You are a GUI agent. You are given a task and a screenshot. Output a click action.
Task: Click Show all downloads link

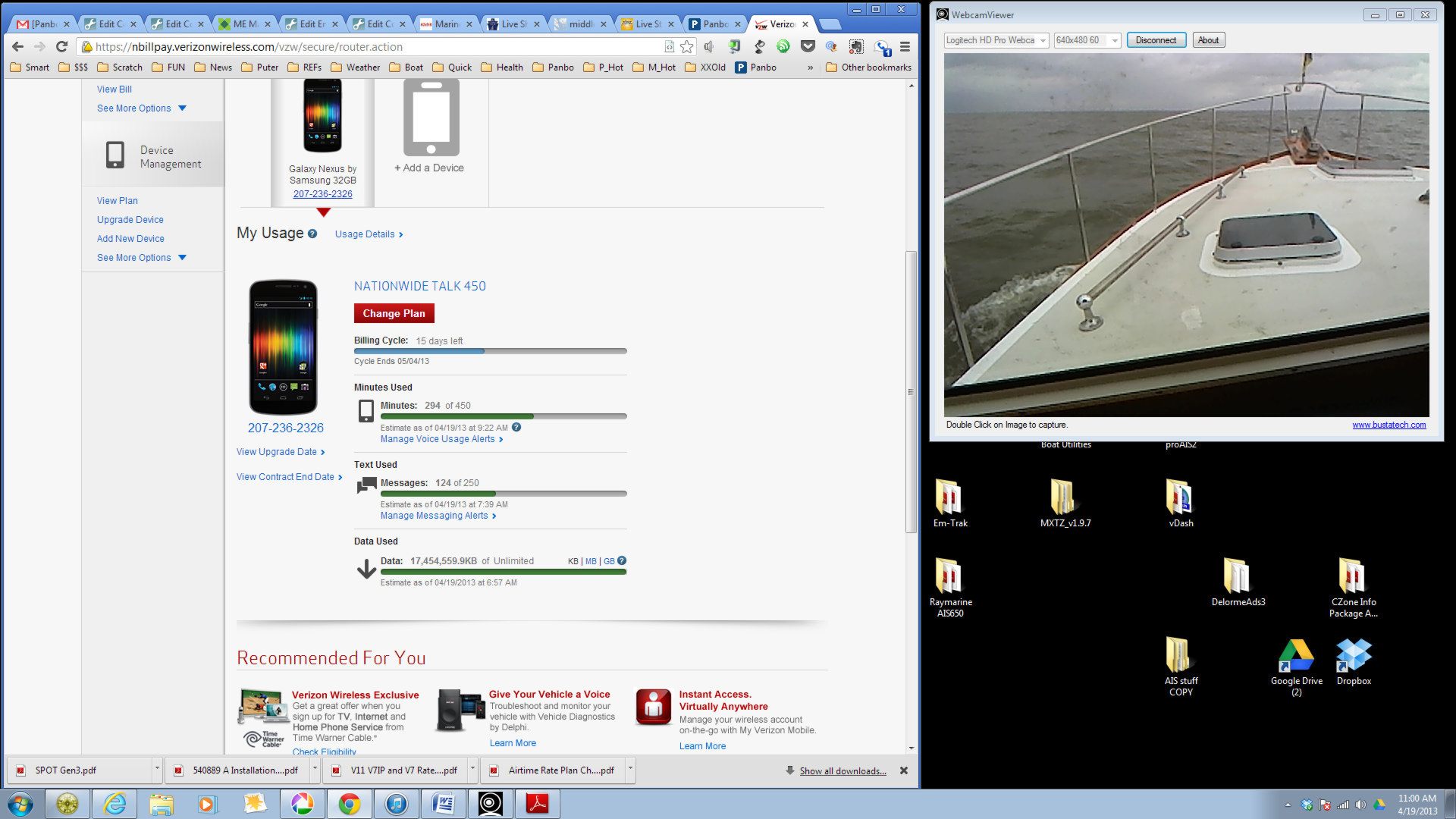point(843,771)
